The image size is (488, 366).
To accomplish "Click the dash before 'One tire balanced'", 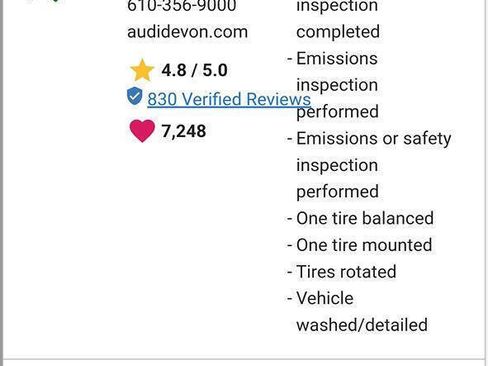I will tap(290, 219).
